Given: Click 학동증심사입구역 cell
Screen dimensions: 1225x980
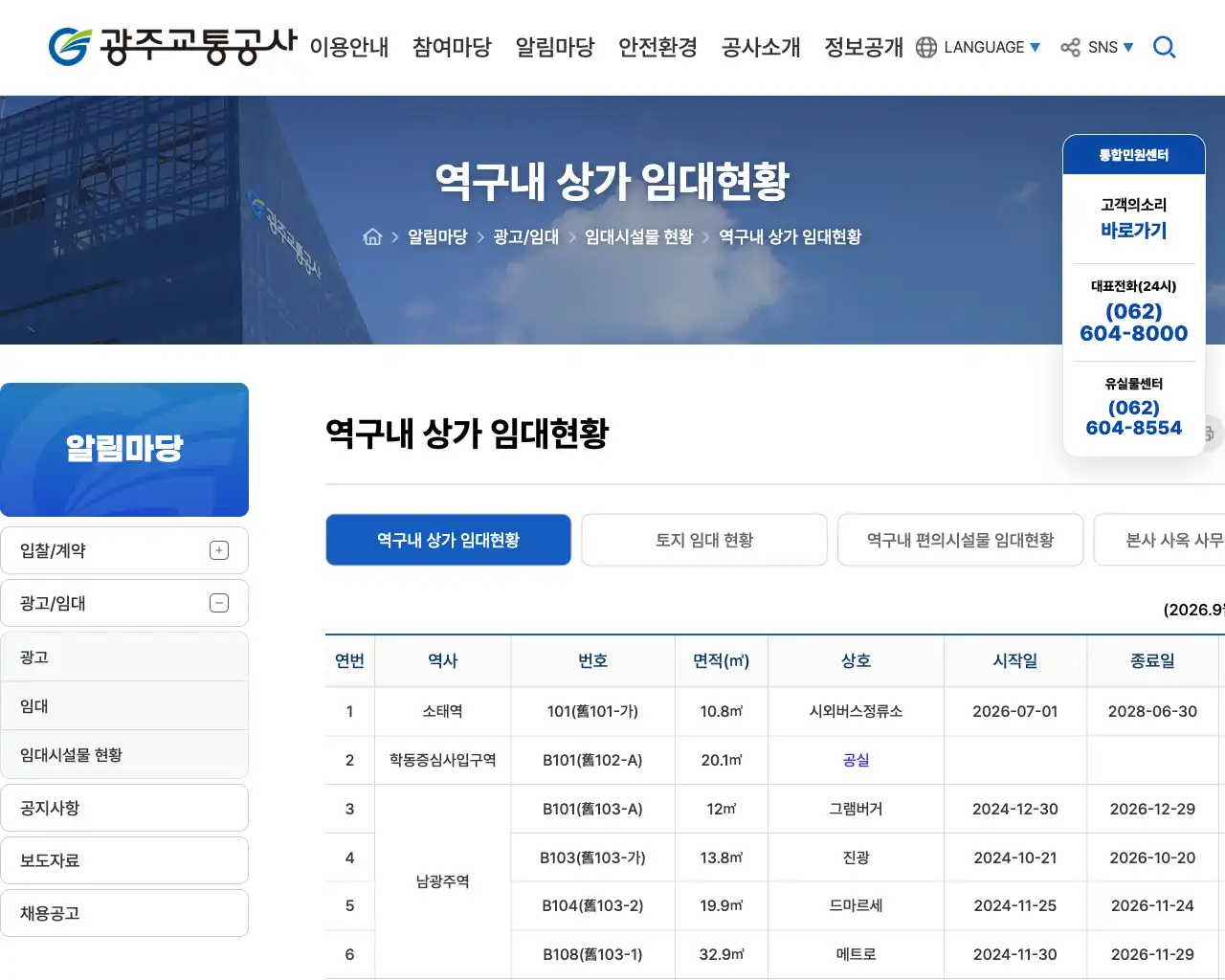Looking at the screenshot, I should coord(442,760).
